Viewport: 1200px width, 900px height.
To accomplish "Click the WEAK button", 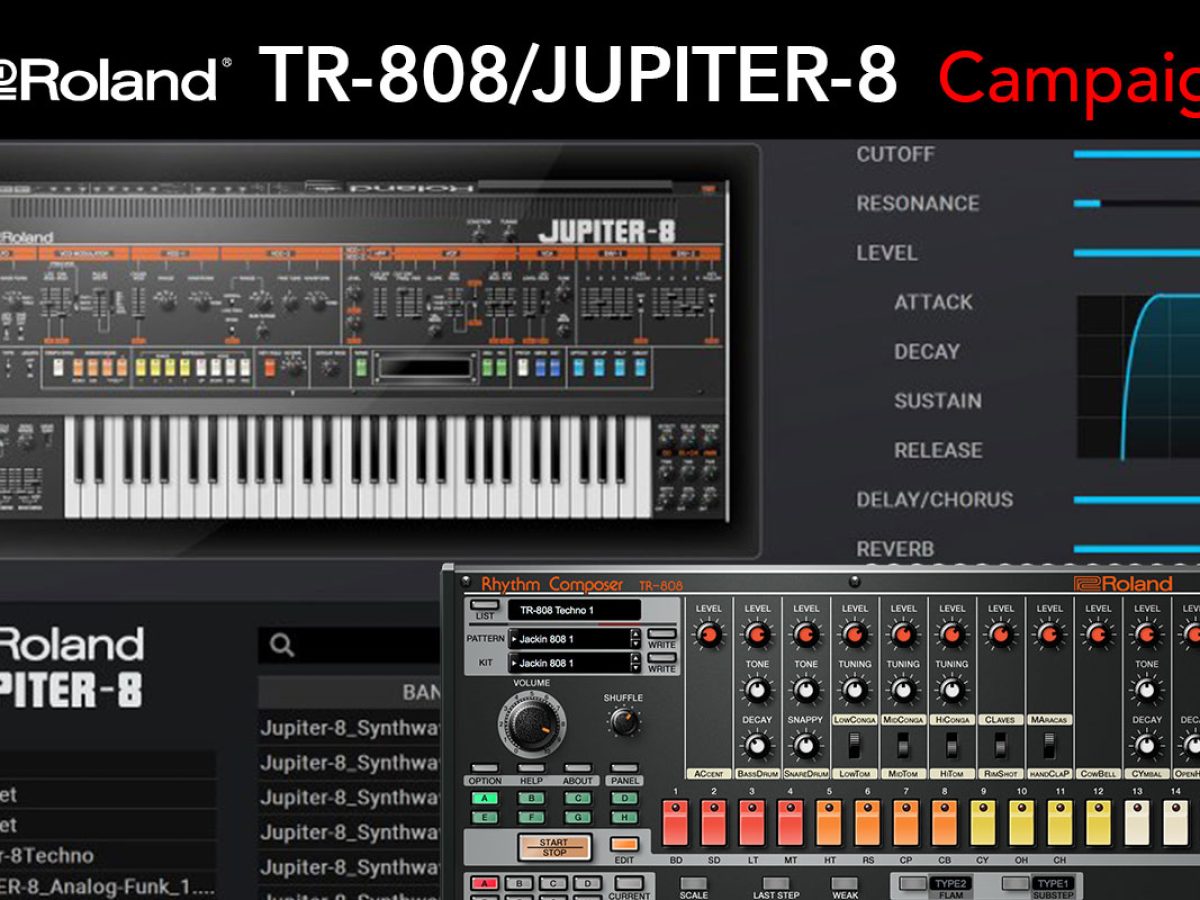I will (x=845, y=884).
